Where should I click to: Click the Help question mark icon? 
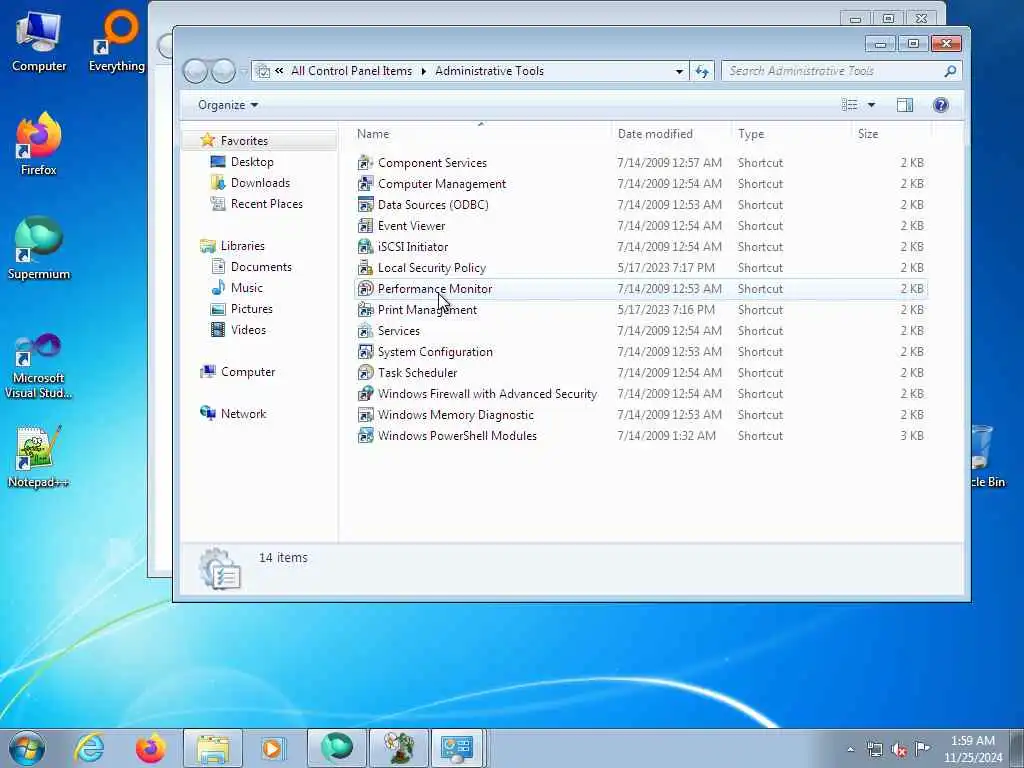coord(940,105)
